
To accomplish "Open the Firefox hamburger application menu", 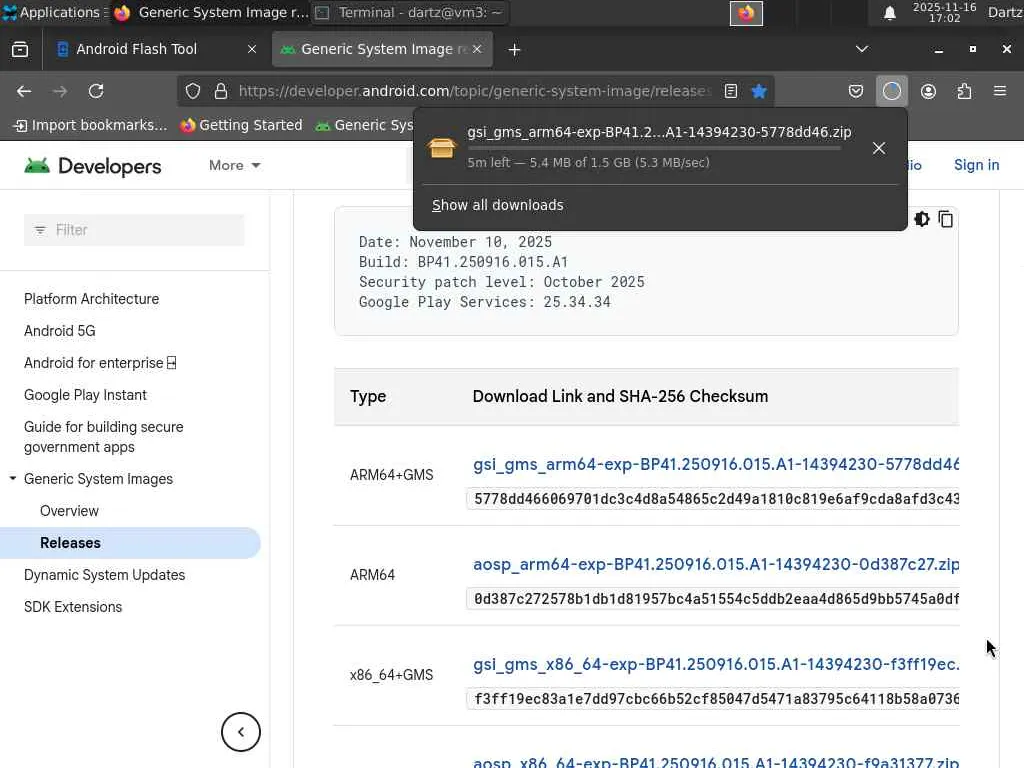I will tap(999, 91).
